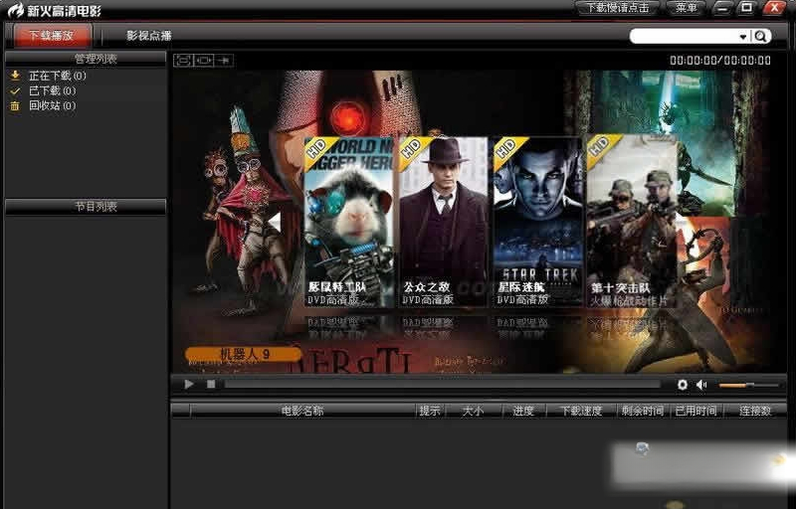
Task: Click the search input field
Action: pyautogui.click(x=683, y=37)
